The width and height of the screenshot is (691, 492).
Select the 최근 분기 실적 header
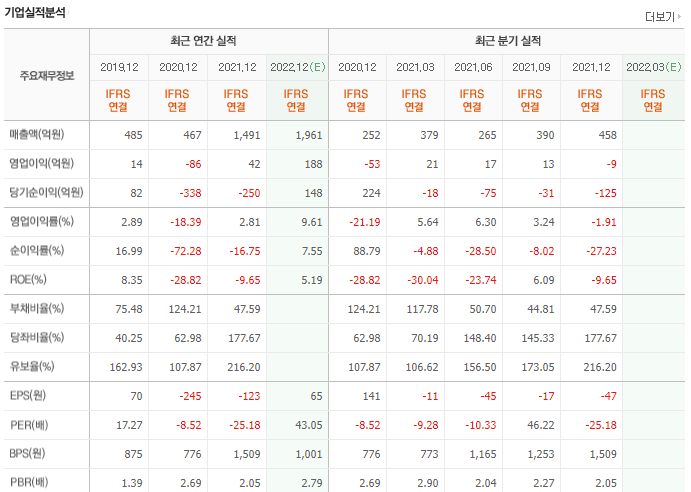point(508,41)
